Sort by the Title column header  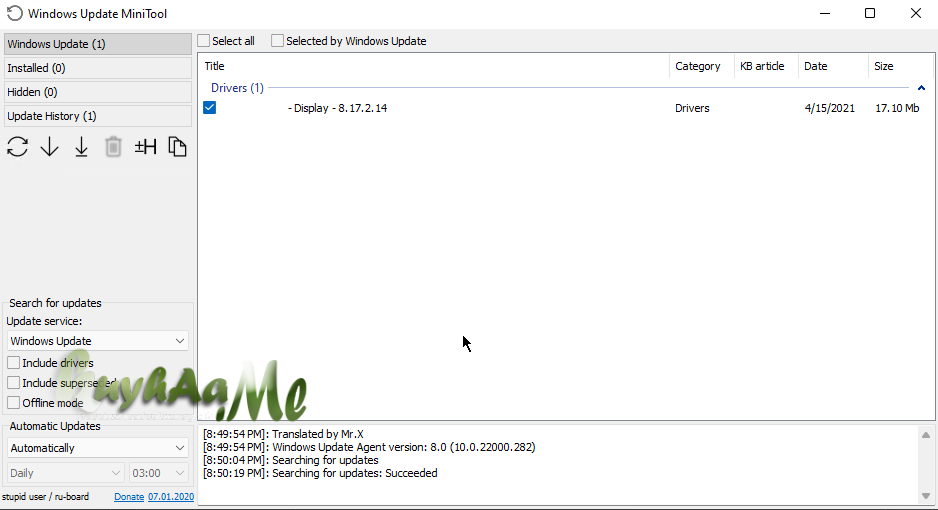[x=434, y=66]
